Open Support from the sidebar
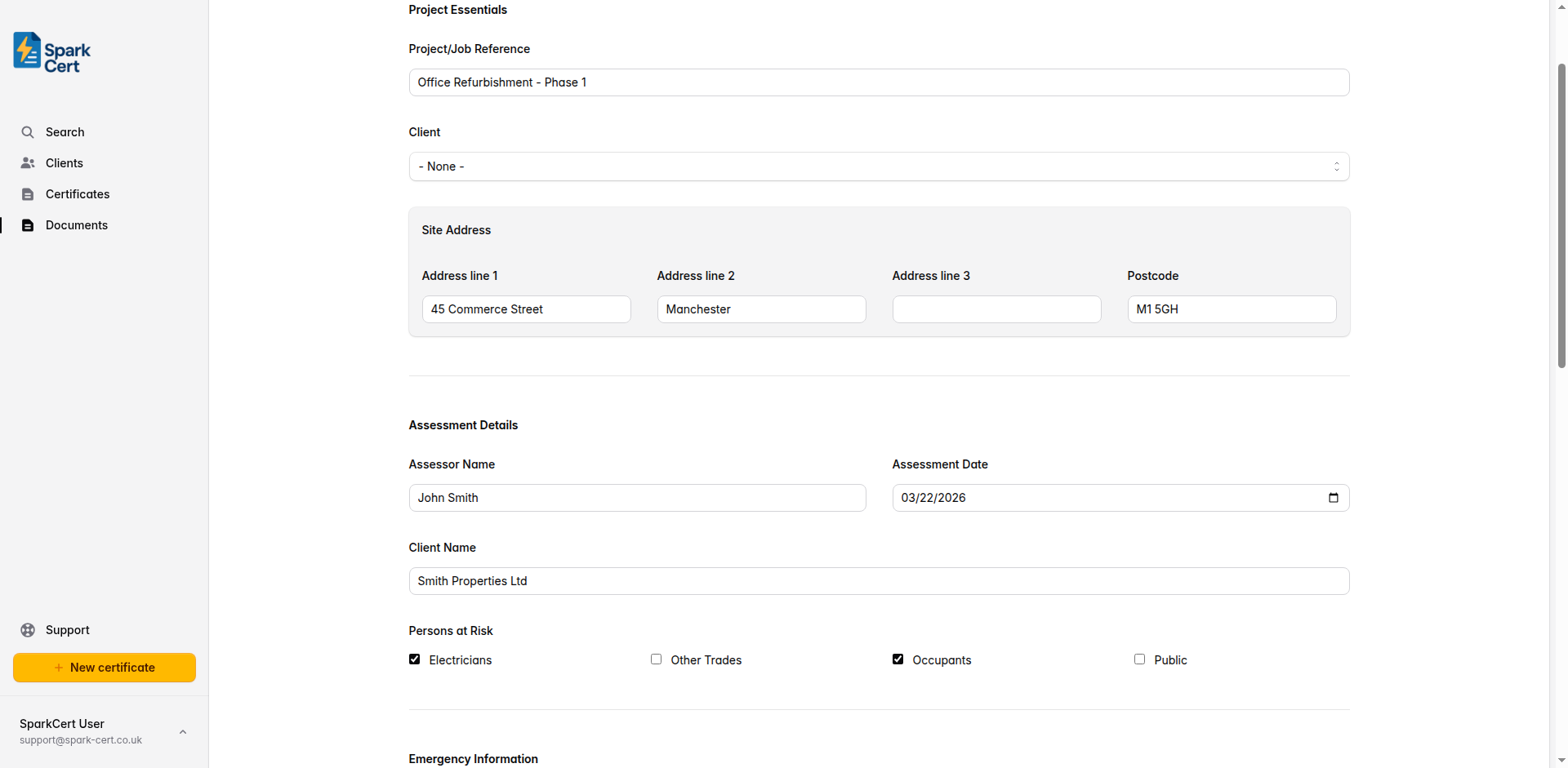Image resolution: width=1568 pixels, height=768 pixels. 67,629
